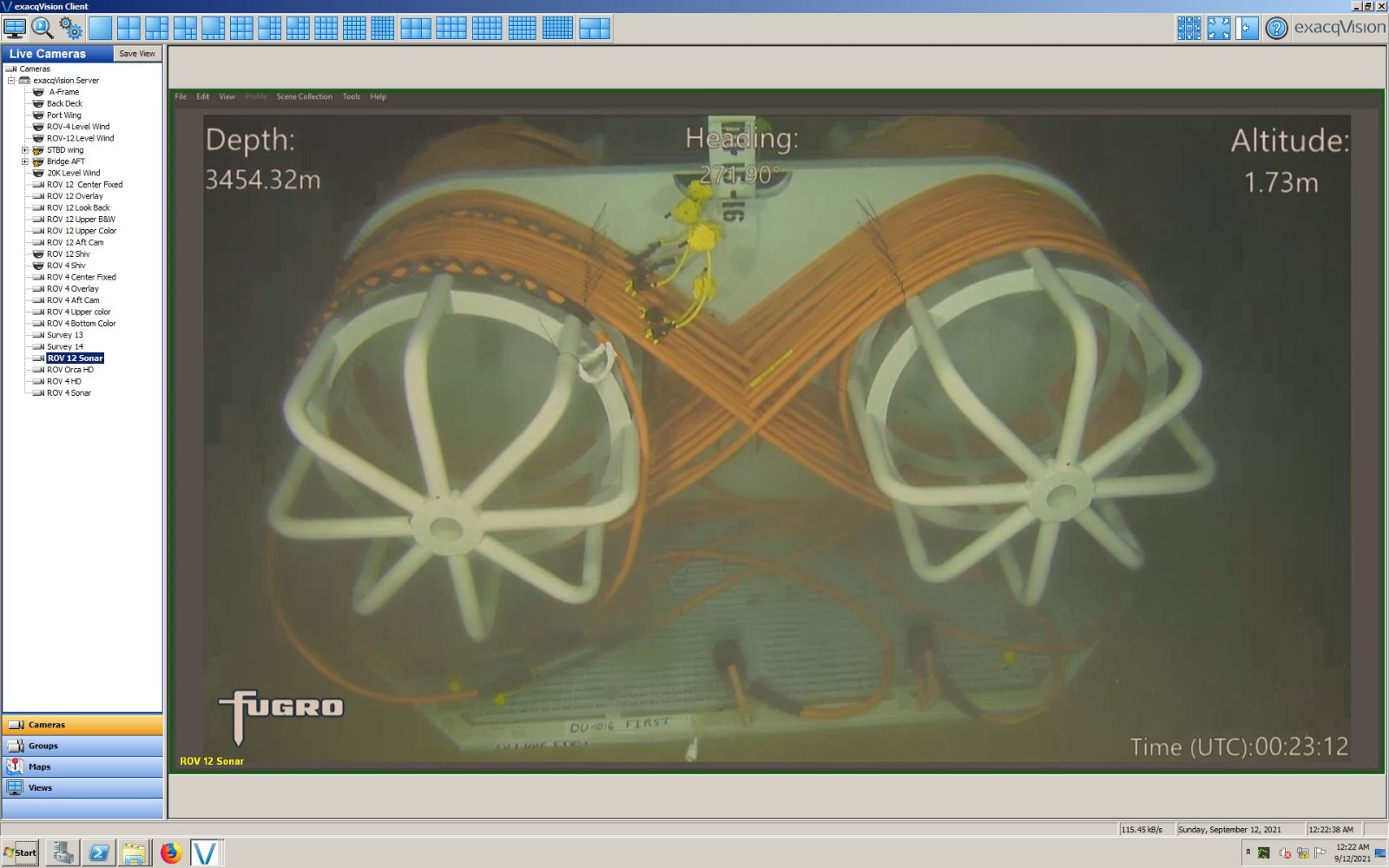
Task: Open the file explorer folder taskbar icon
Action: 134,853
